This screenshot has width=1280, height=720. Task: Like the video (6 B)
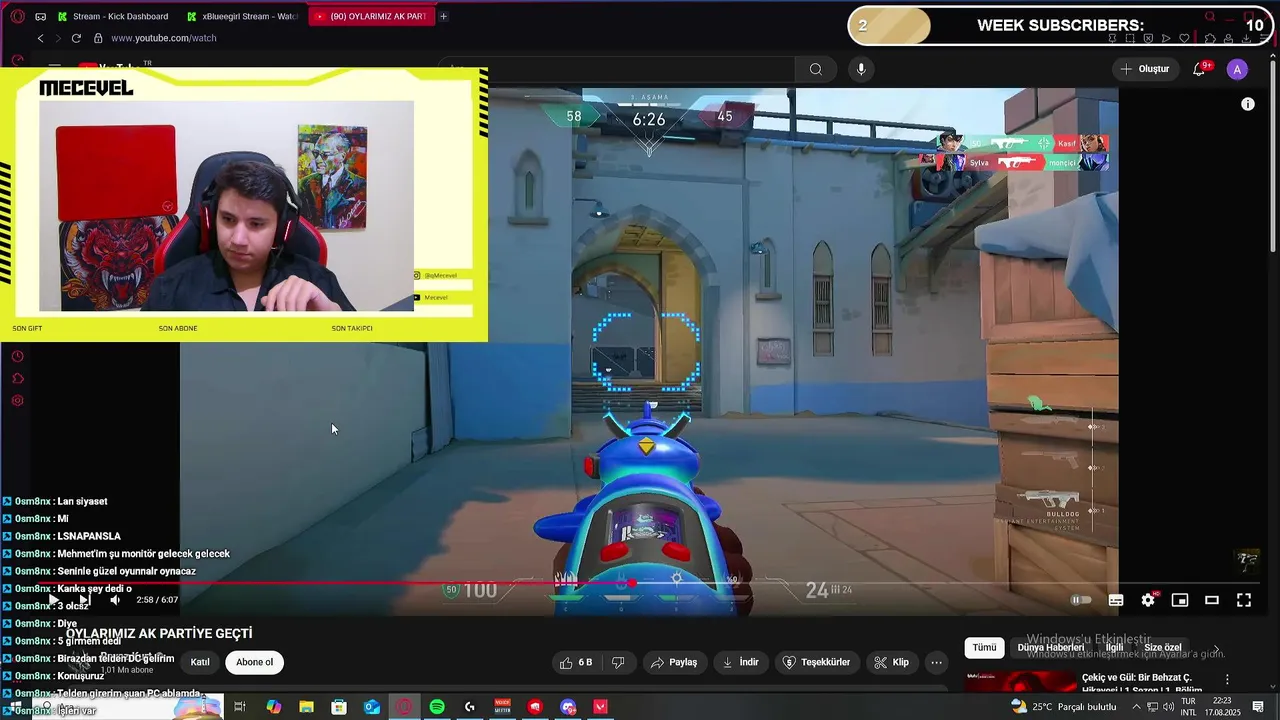coord(576,662)
